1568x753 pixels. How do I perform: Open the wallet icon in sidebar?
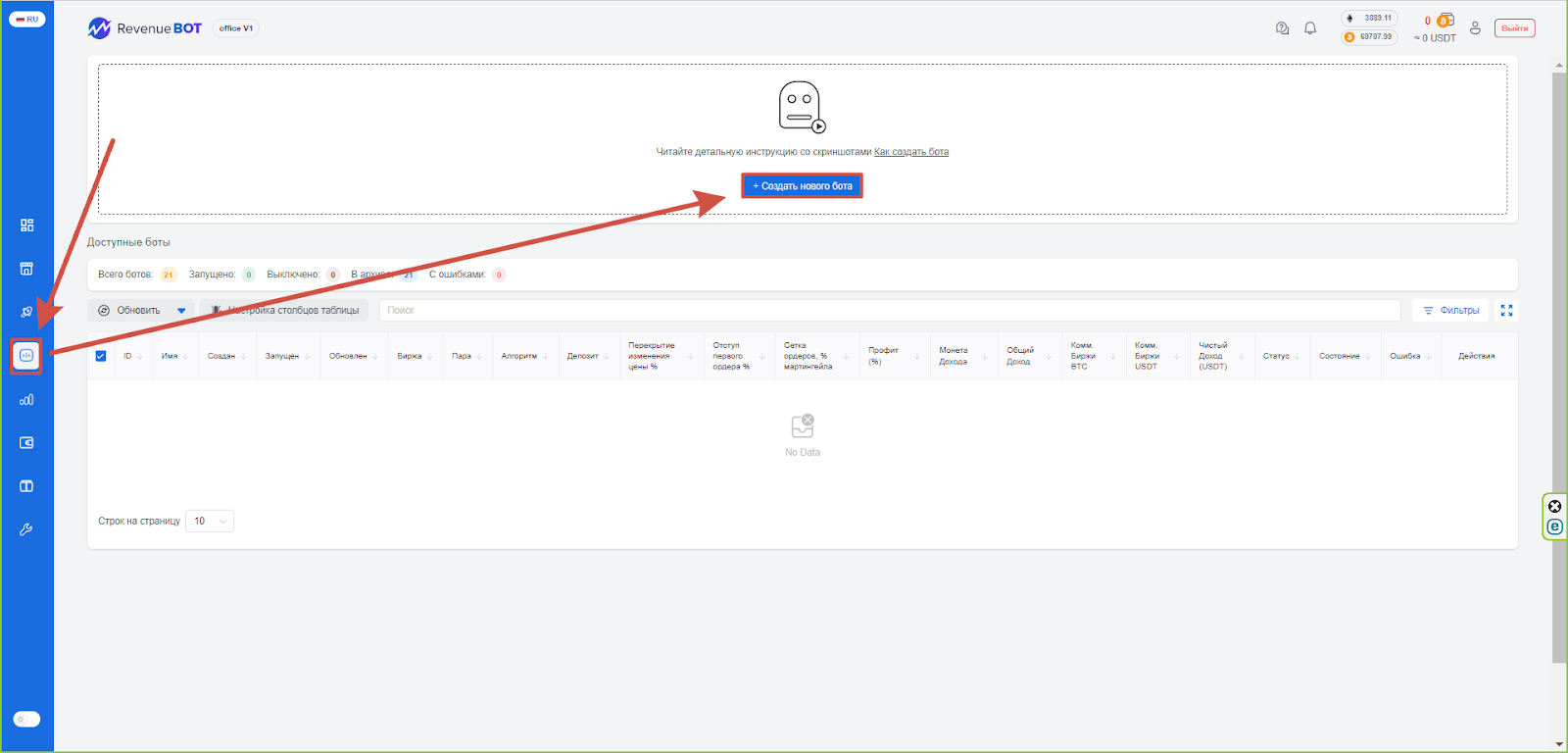26,443
